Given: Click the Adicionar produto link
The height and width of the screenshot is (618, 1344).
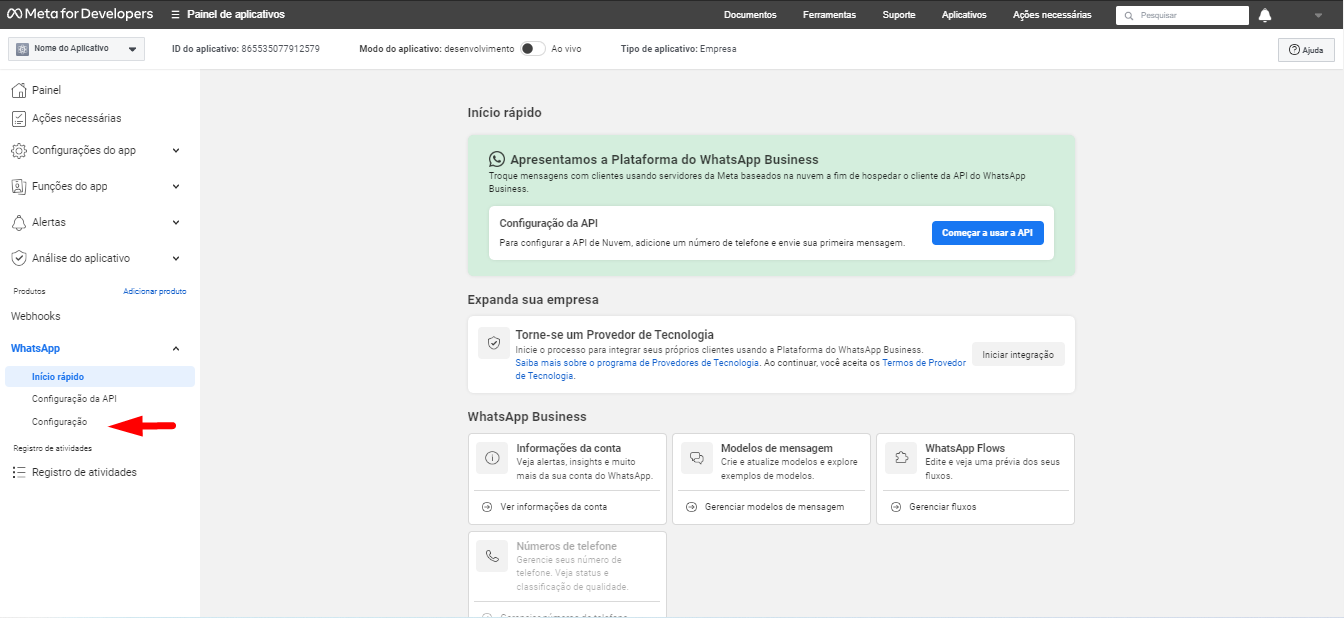Looking at the screenshot, I should click(x=154, y=291).
